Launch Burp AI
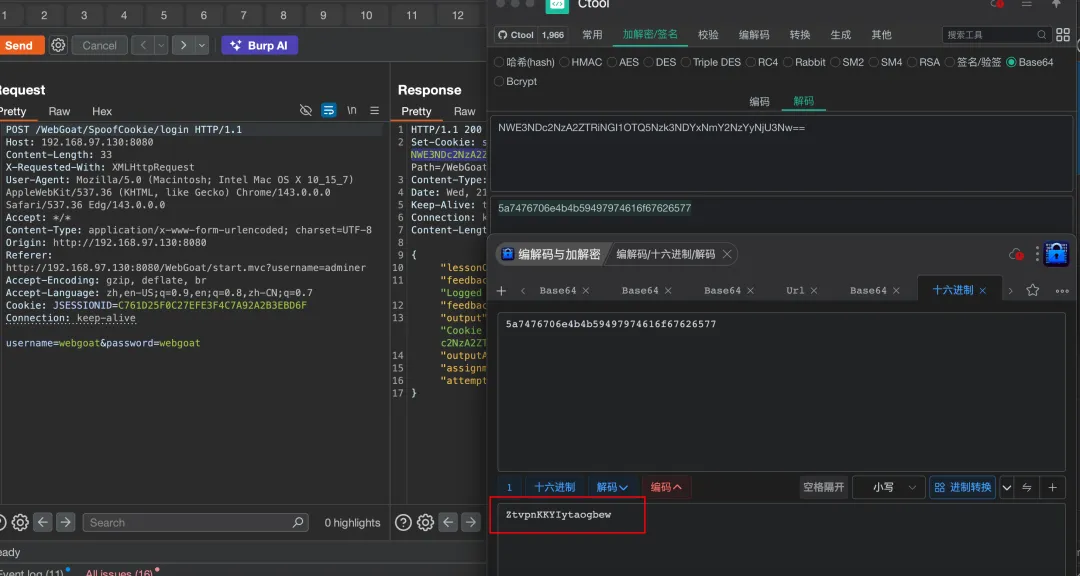 coord(259,45)
